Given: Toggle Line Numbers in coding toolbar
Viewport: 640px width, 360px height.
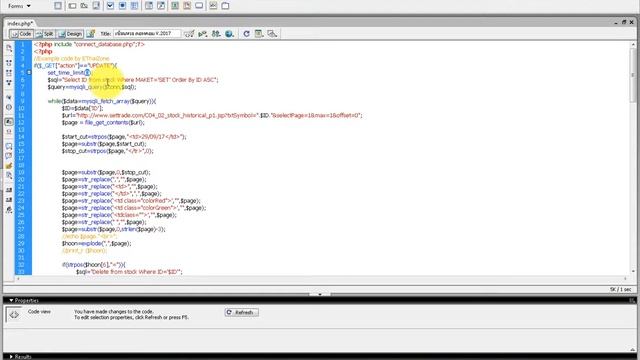Looking at the screenshot, I should point(9,122).
